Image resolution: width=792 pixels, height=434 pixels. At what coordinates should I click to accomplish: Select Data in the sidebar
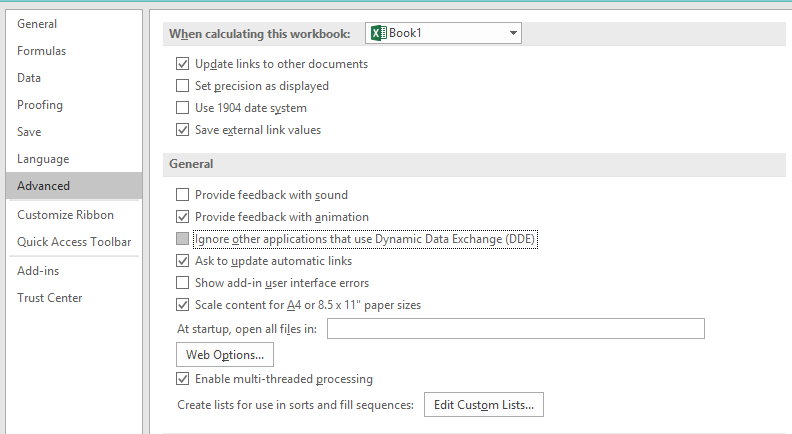coord(74,78)
